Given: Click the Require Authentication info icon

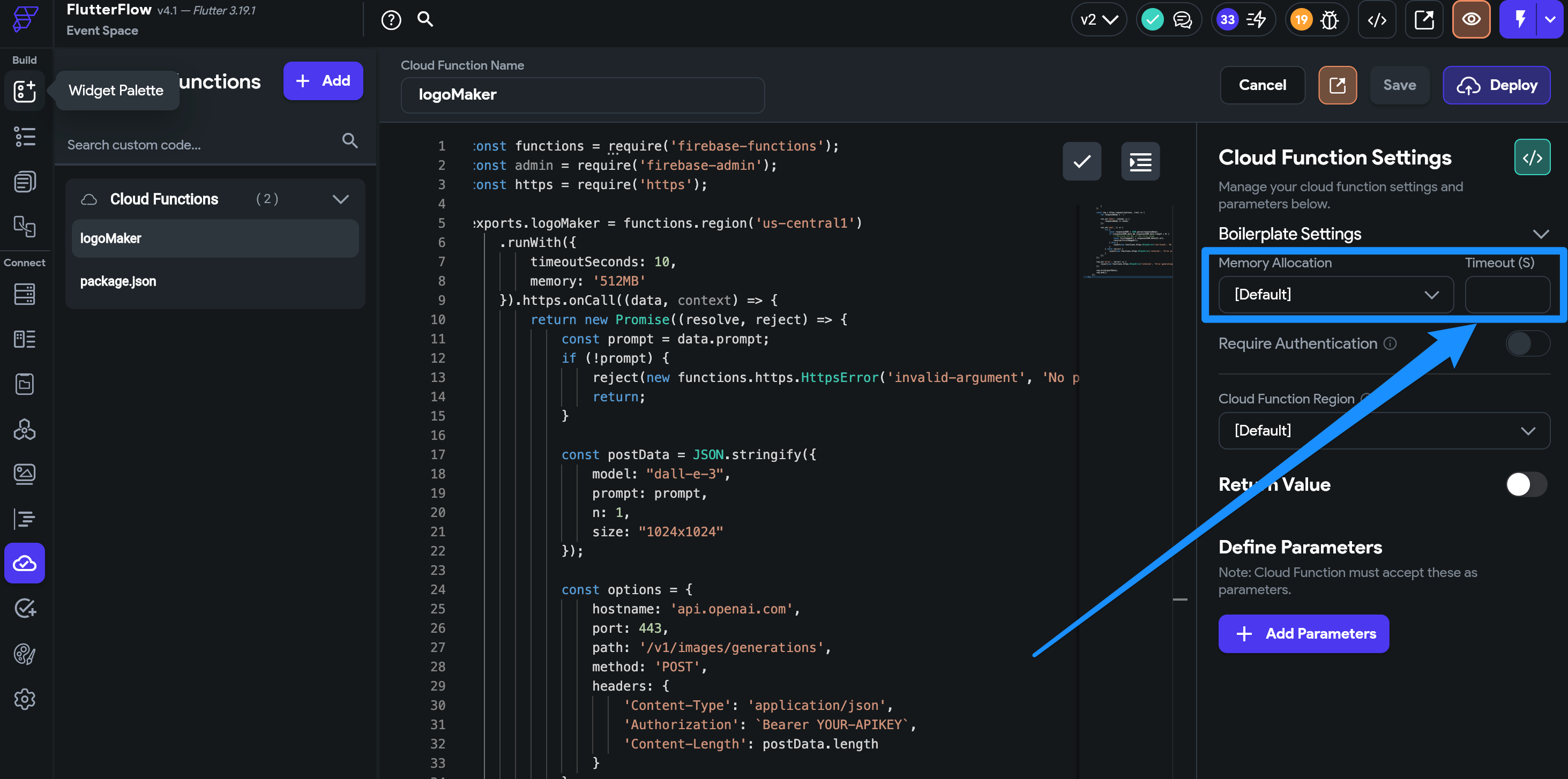Looking at the screenshot, I should 1390,343.
